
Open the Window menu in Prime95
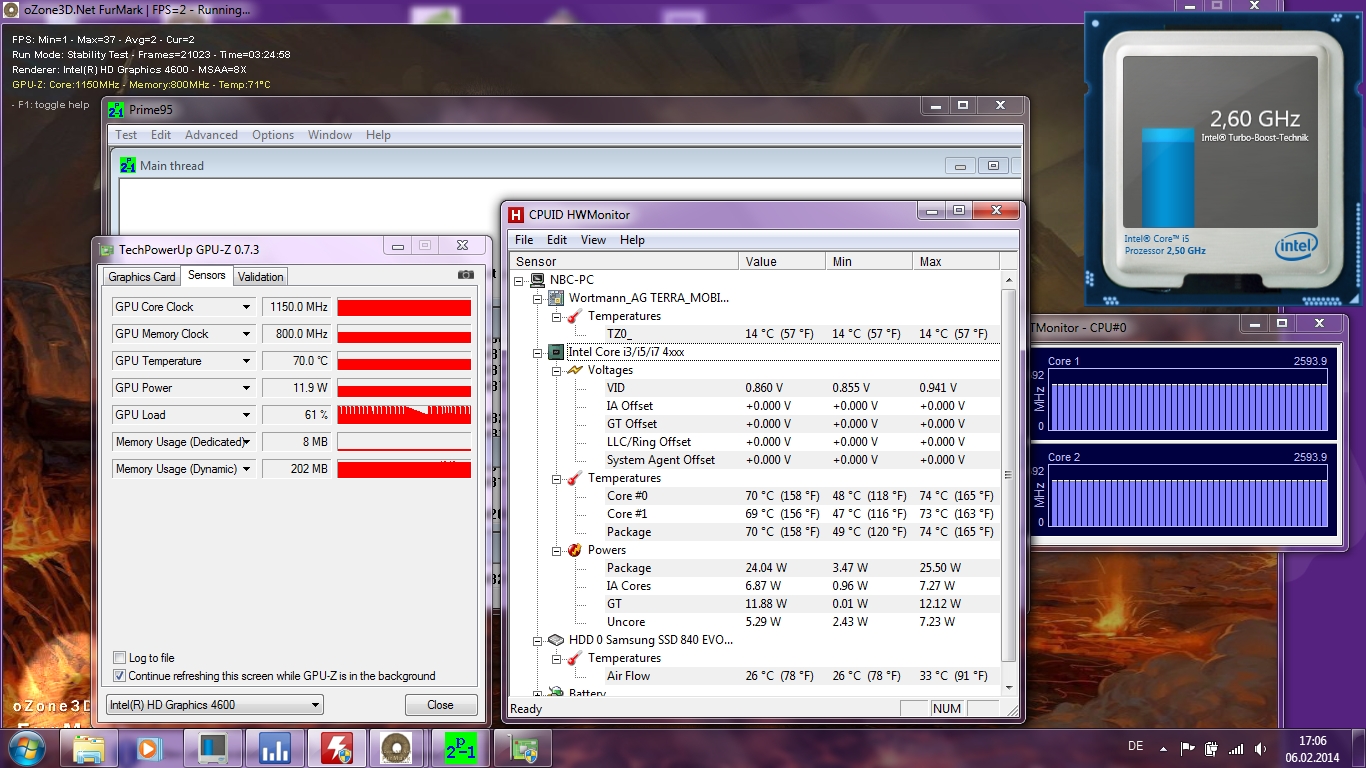(330, 135)
